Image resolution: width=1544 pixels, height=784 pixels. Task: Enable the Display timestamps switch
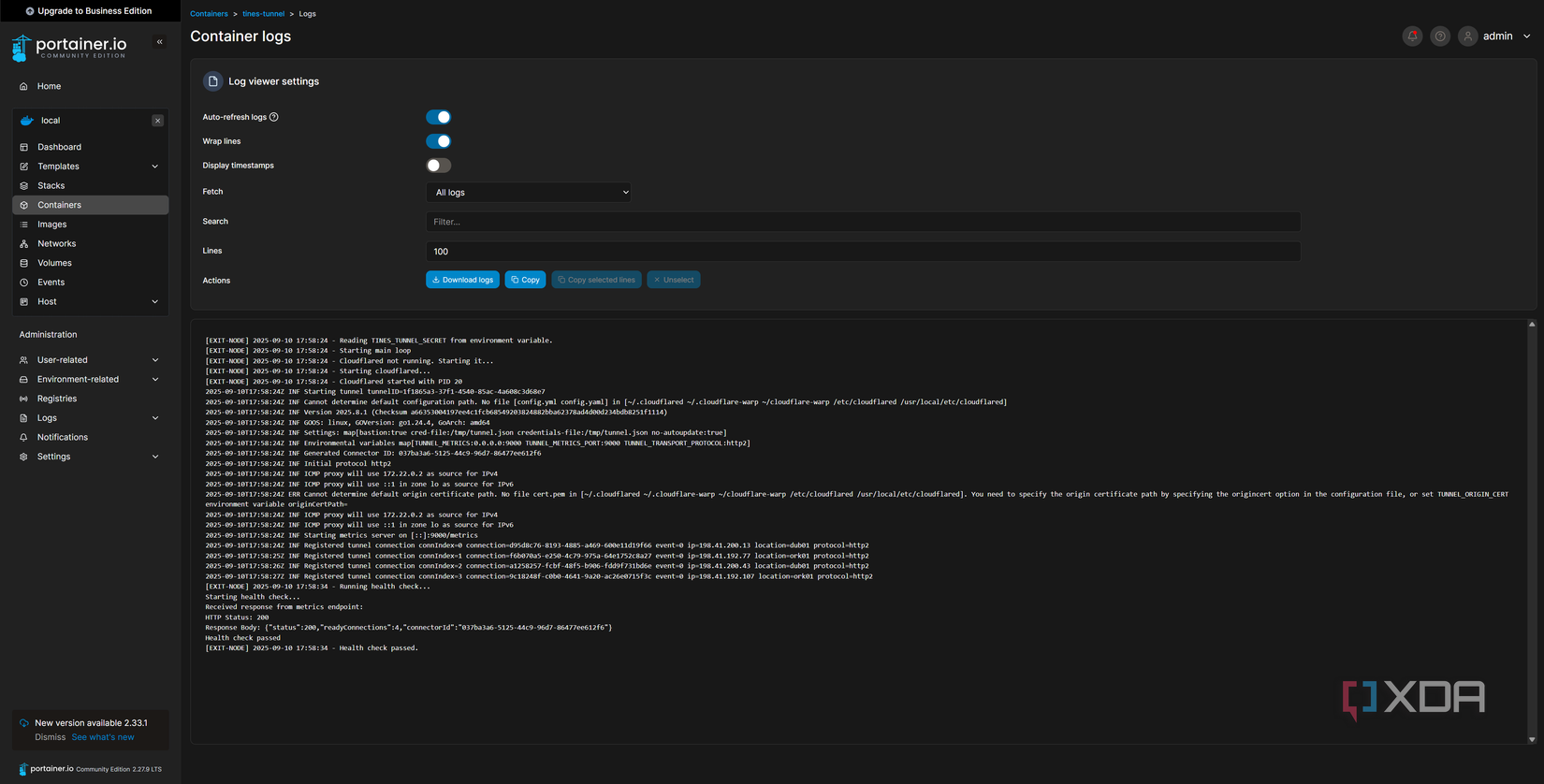(438, 166)
